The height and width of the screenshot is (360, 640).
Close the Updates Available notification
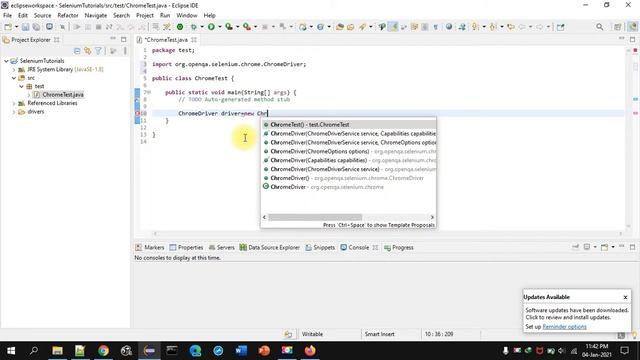[x=625, y=297]
